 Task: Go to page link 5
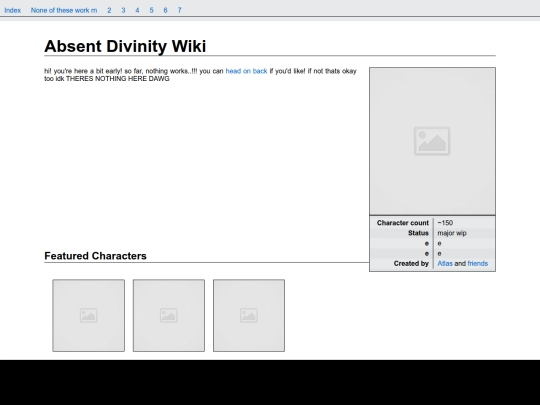pos(151,10)
